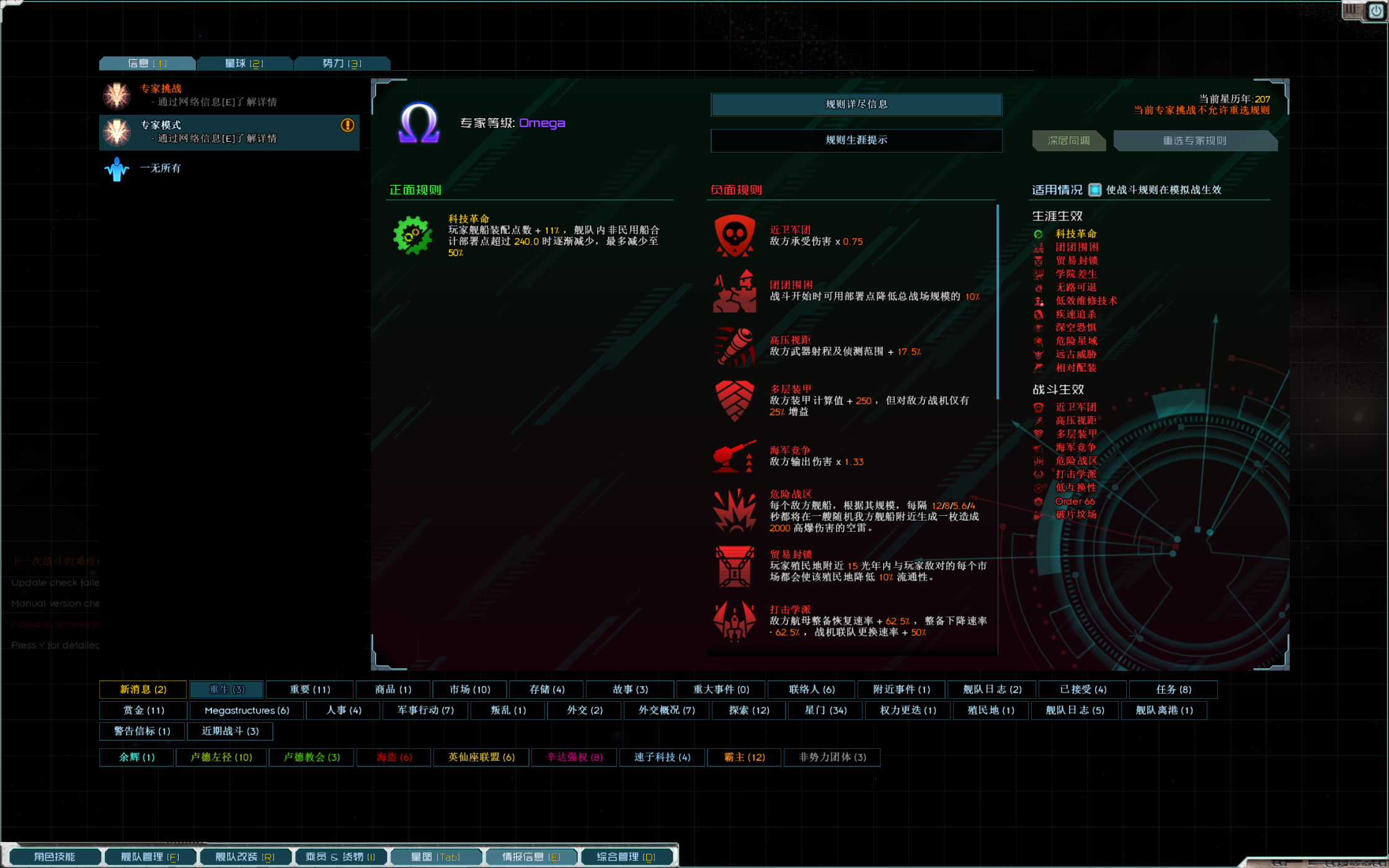This screenshot has width=1389, height=868.
Task: Toggle the 新消息 (2) filter
Action: [x=143, y=689]
